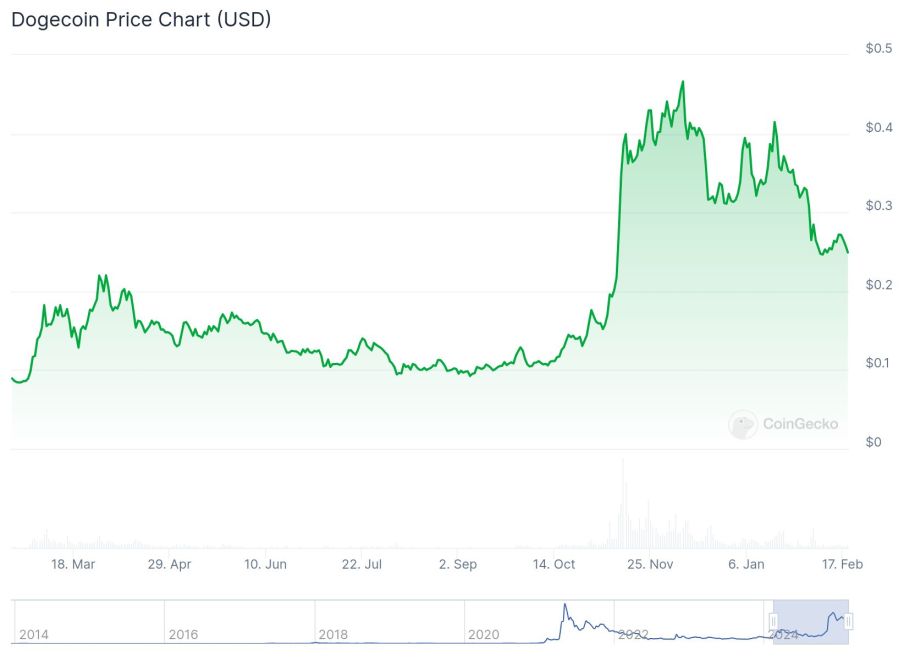Screen dimensions: 904x660
Task: Click the $0 price axis label
Action: [x=873, y=442]
